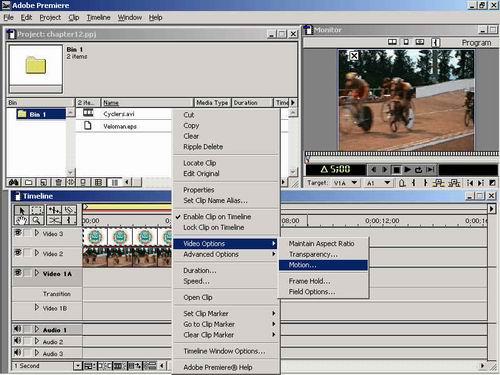The height and width of the screenshot is (375, 500).
Task: Open the Timeline menu in the menu bar
Action: click(x=98, y=17)
